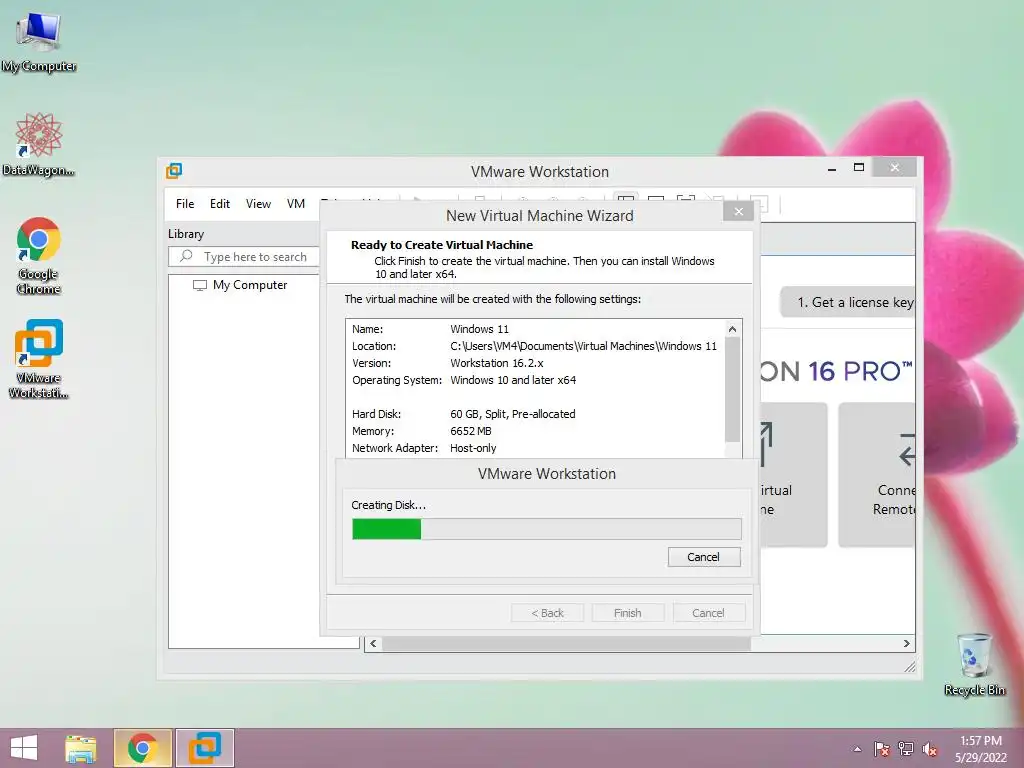
Task: Click the Host-only network adapter value
Action: [x=473, y=448]
